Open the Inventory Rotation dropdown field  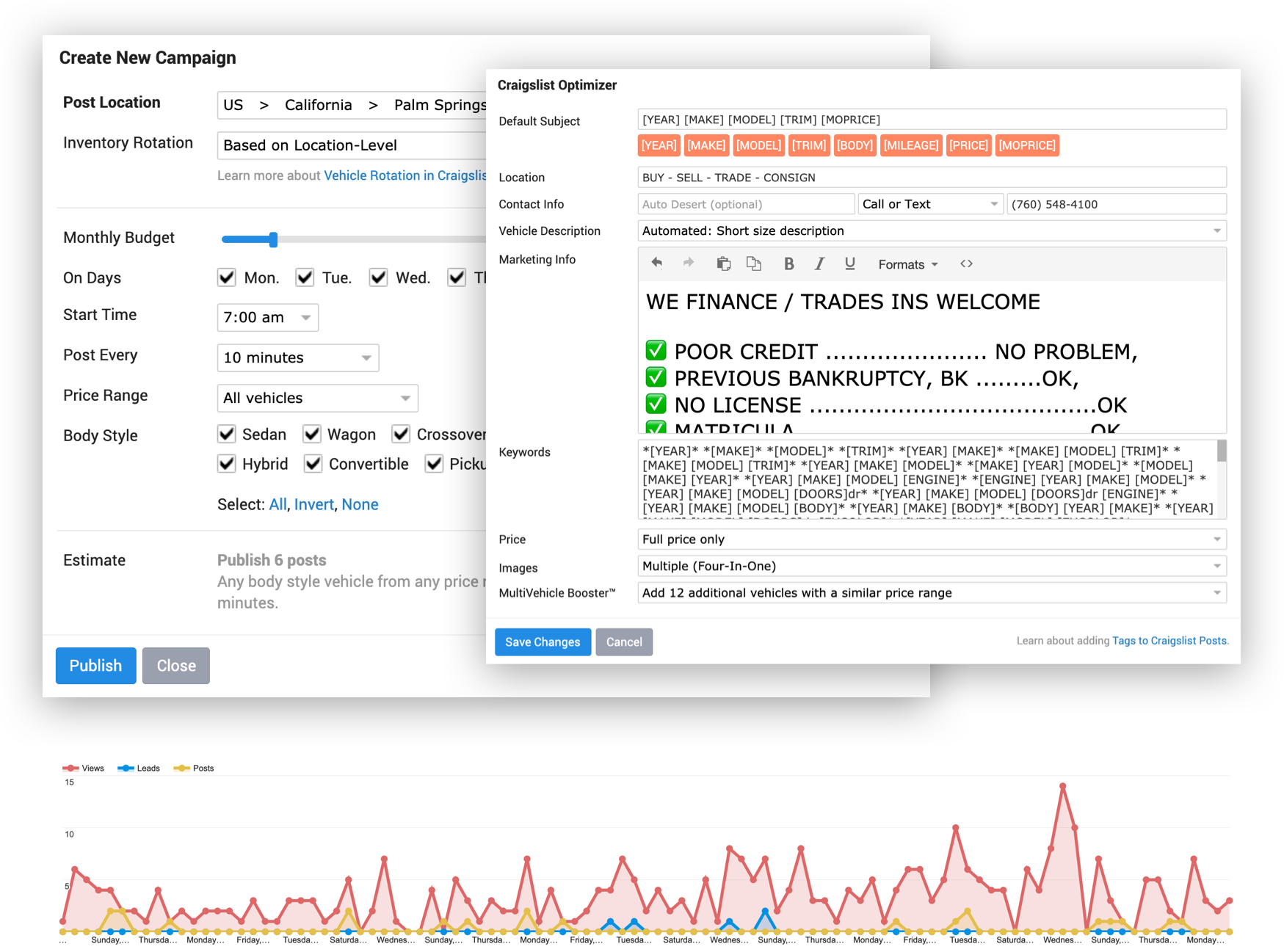point(352,145)
